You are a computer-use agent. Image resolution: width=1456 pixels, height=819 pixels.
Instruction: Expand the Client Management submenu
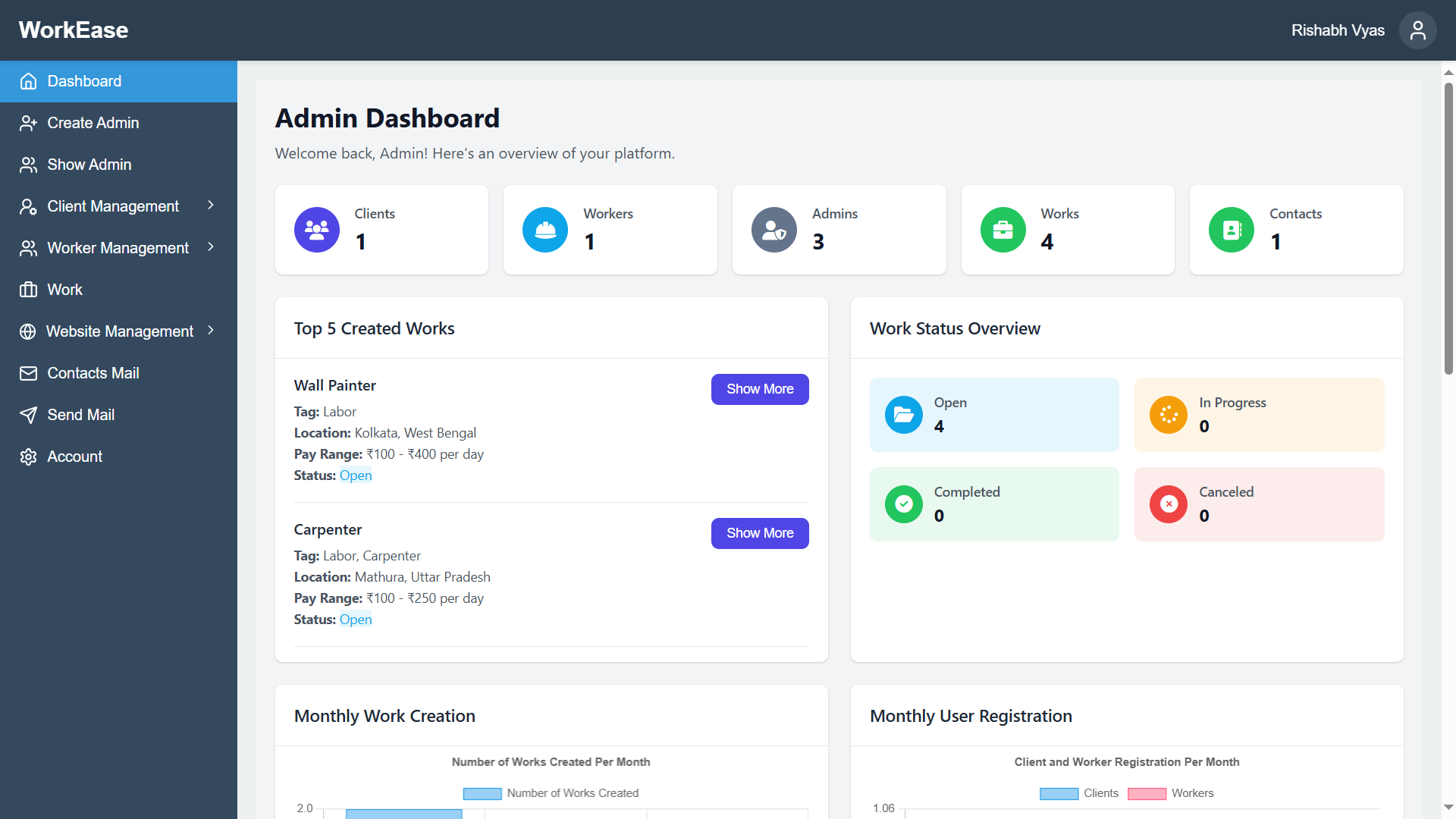(212, 206)
